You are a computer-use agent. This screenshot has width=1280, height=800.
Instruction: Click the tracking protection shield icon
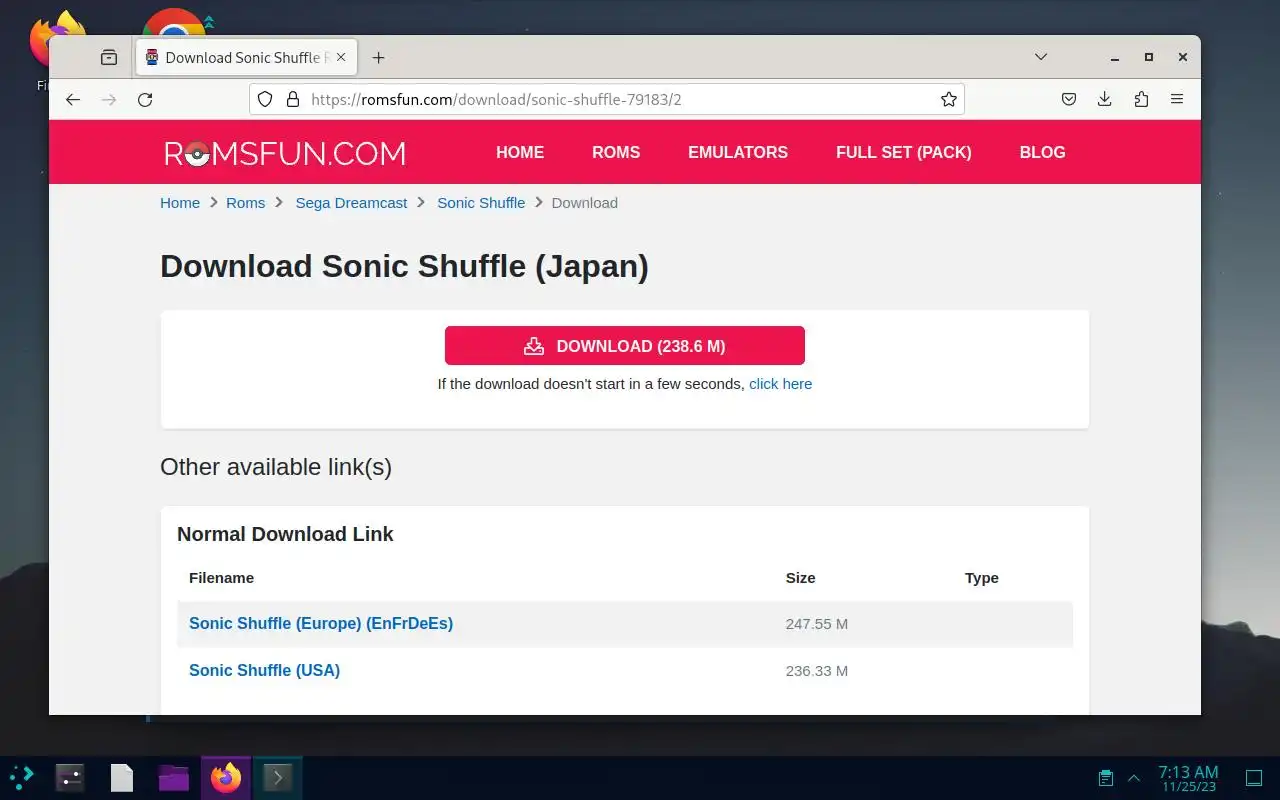265,99
